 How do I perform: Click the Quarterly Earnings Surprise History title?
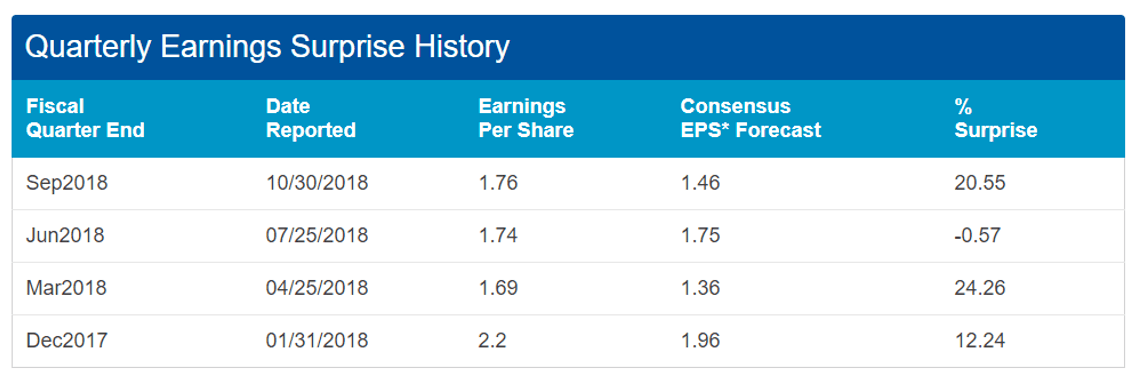coord(267,48)
